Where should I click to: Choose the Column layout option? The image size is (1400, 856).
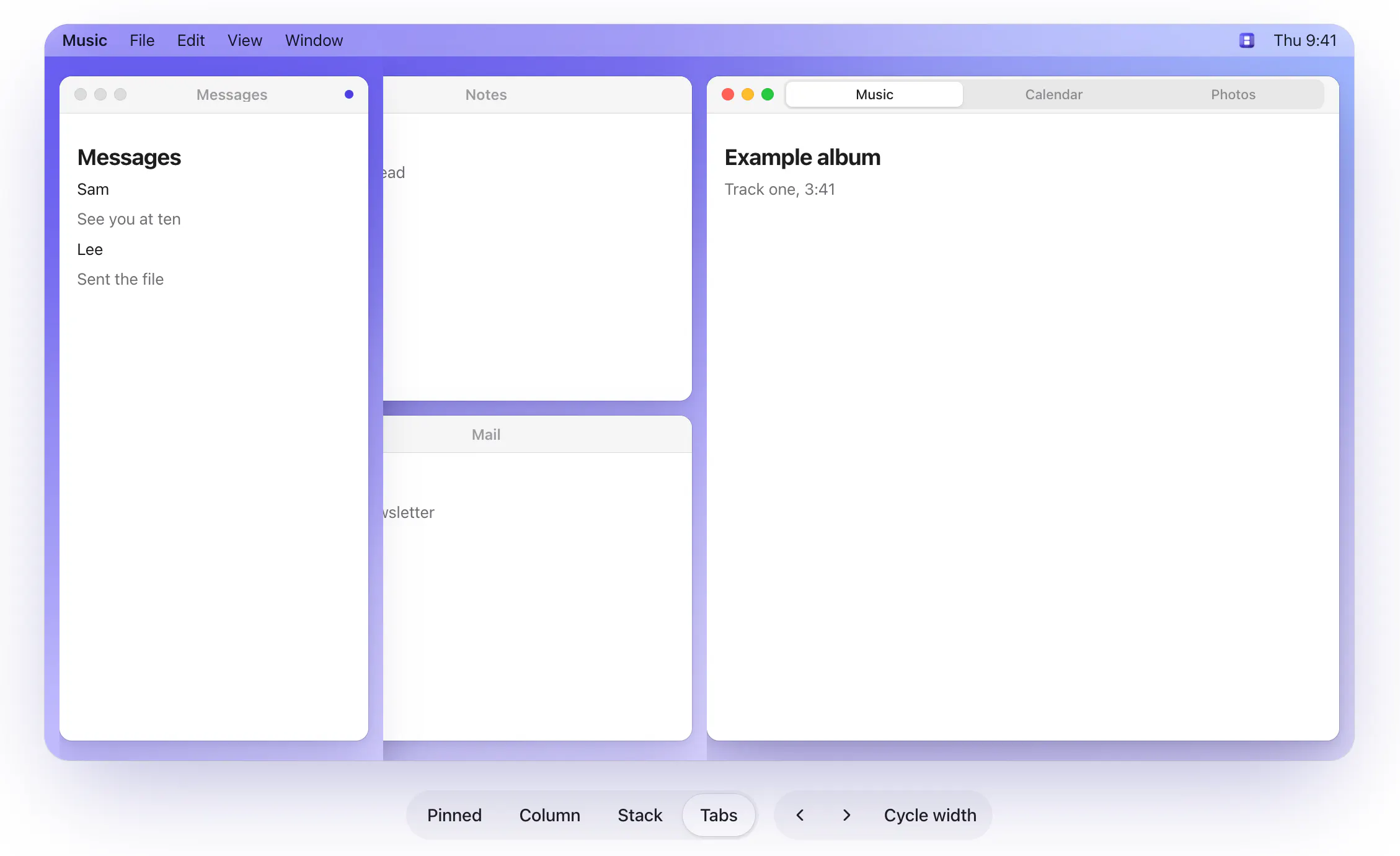click(550, 815)
